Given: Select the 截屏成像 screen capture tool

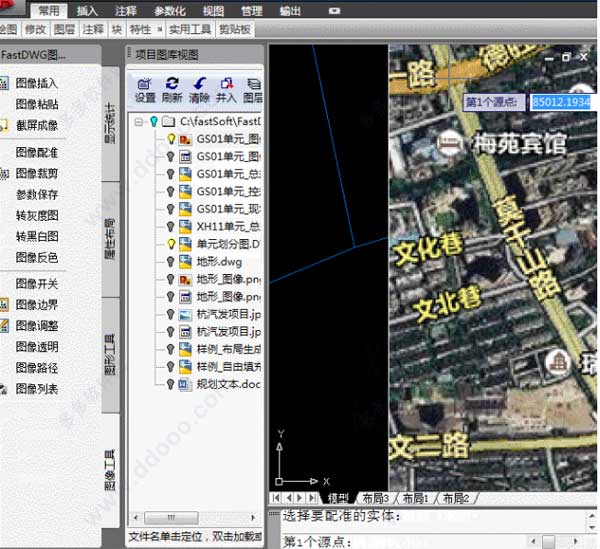Looking at the screenshot, I should [37, 125].
